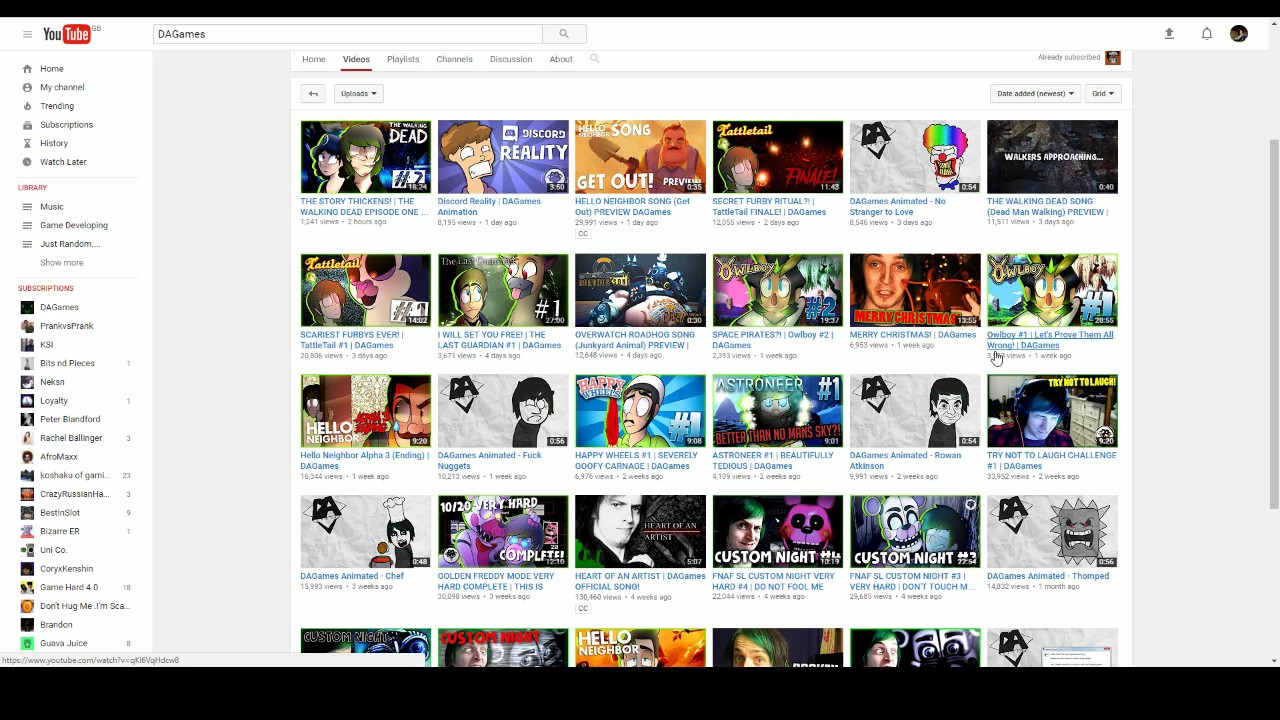Open DAGames Animated - Chef link
Viewport: 1280px width, 720px height.
pyautogui.click(x=352, y=576)
